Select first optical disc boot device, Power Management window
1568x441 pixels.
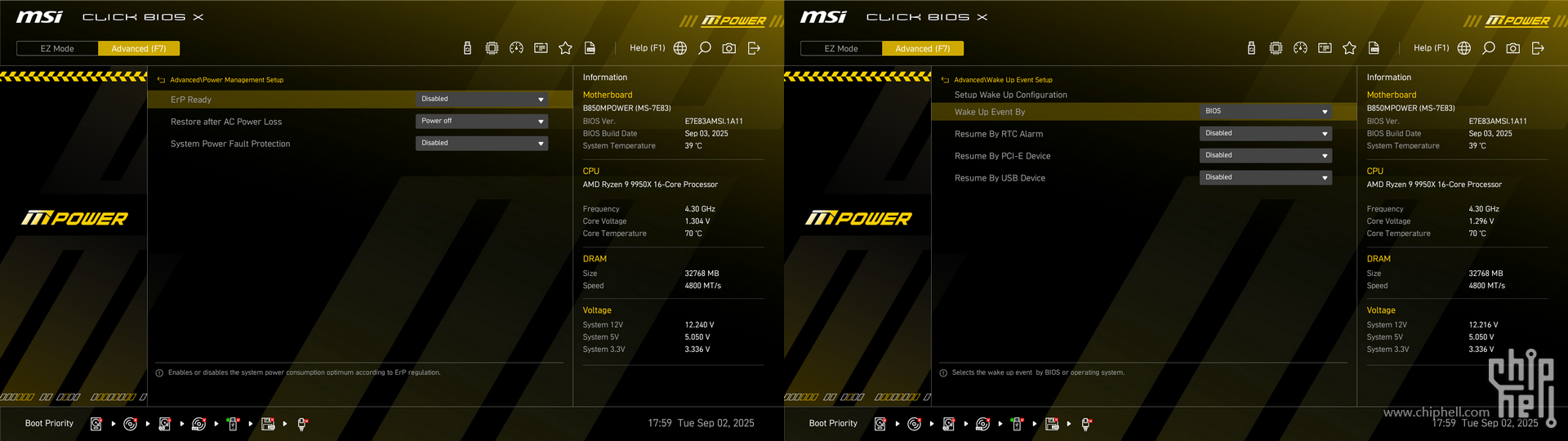130,424
